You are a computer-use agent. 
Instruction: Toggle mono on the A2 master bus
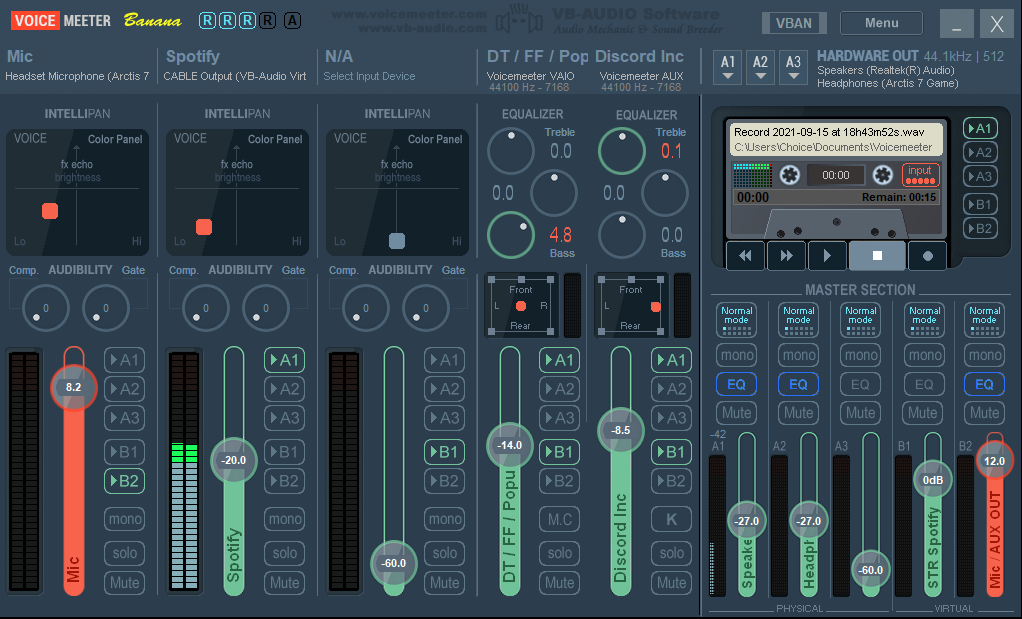pos(798,355)
